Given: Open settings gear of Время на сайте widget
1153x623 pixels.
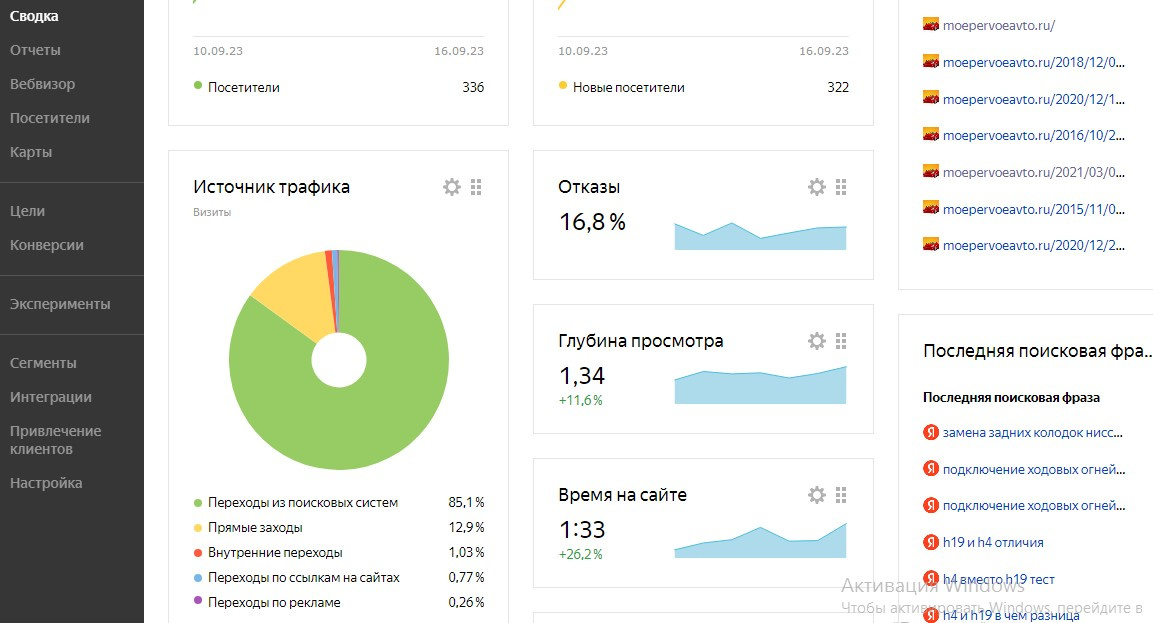Looking at the screenshot, I should [x=816, y=494].
